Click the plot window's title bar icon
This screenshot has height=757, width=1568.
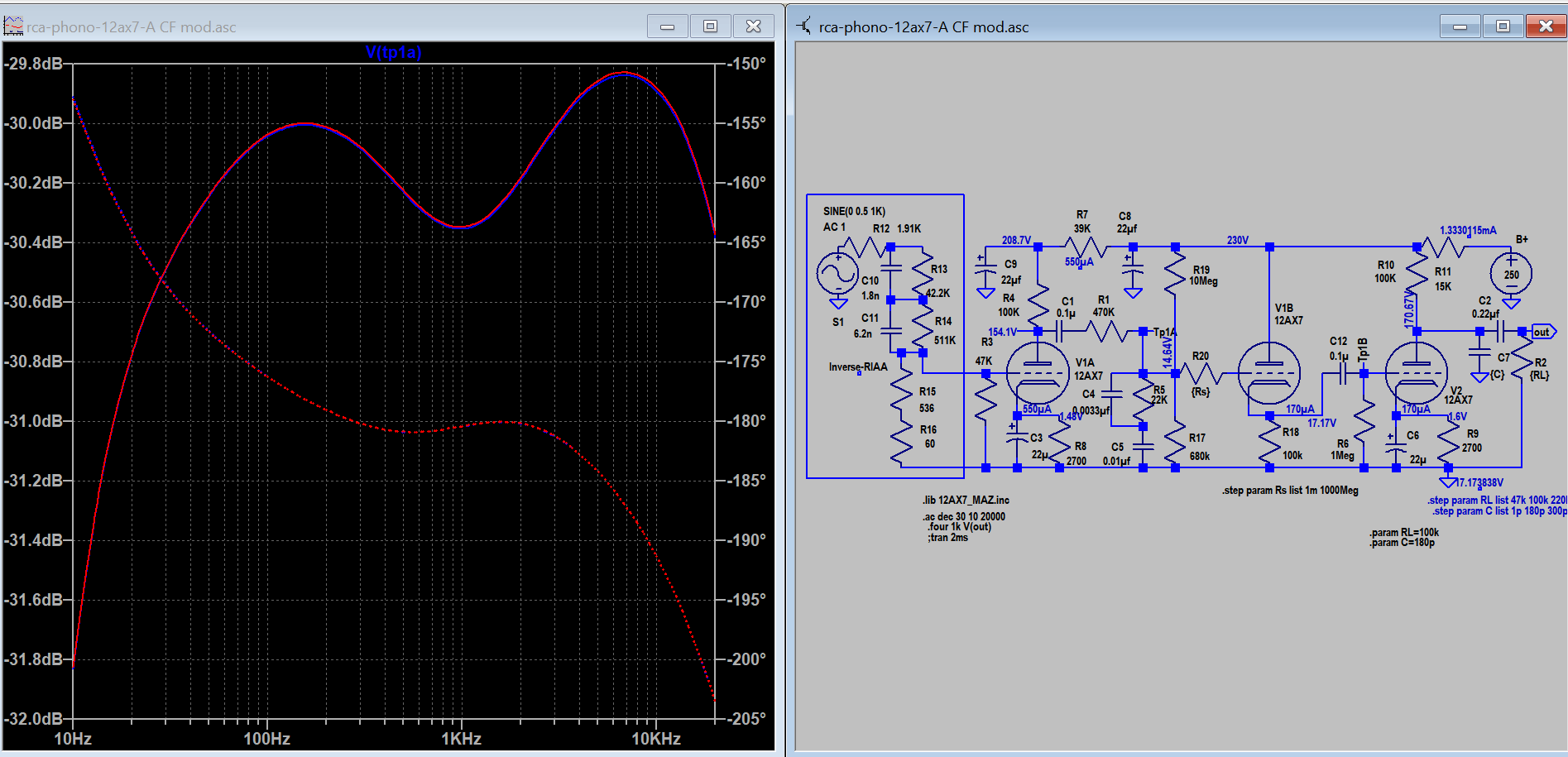13,26
